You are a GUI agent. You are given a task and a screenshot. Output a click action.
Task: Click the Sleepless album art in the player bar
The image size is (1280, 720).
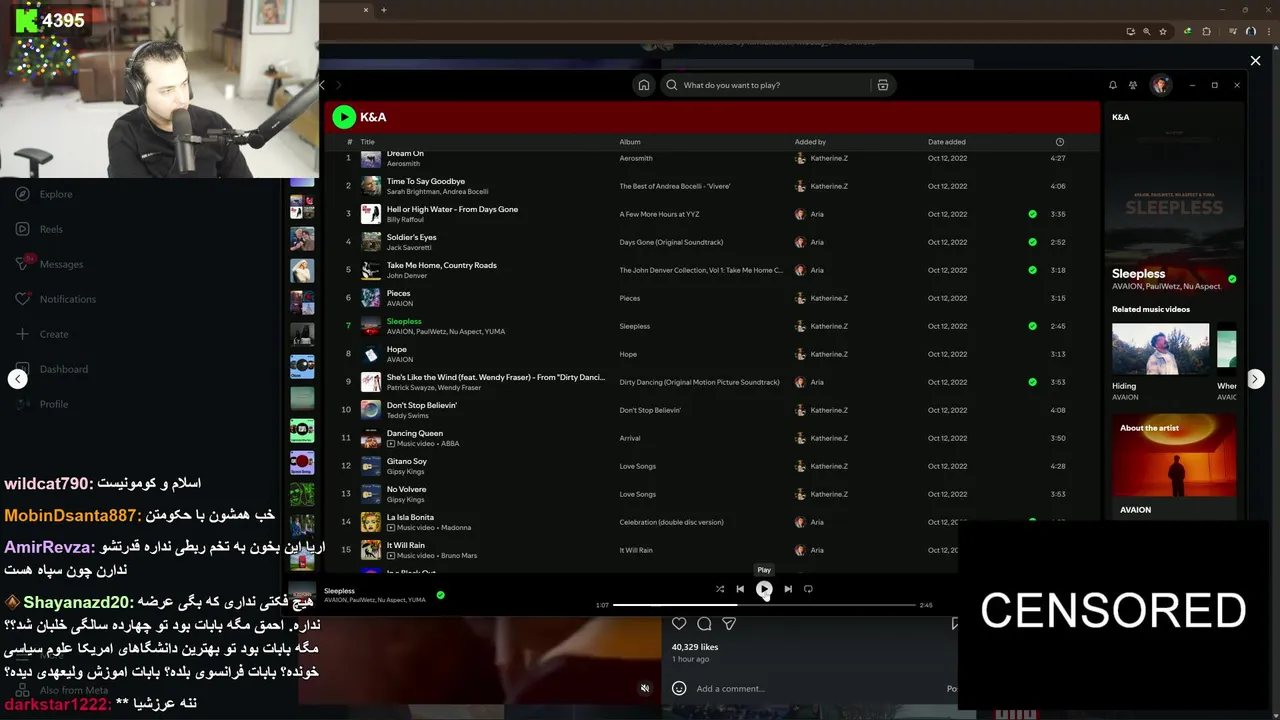click(x=303, y=595)
